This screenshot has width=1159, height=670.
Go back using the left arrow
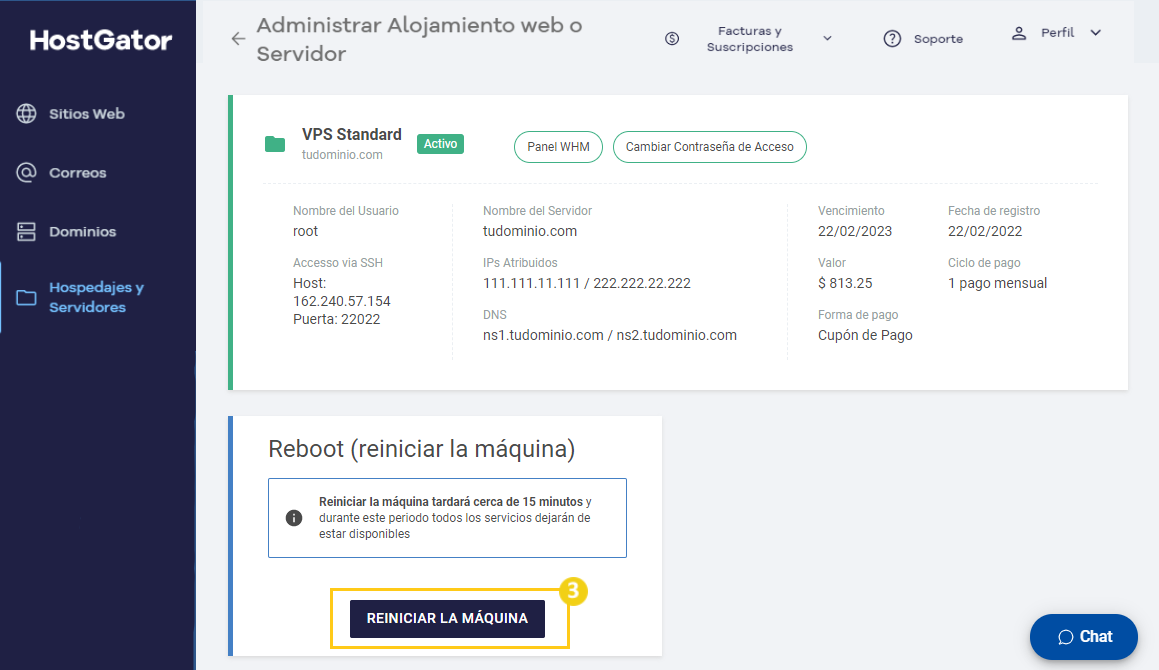238,38
